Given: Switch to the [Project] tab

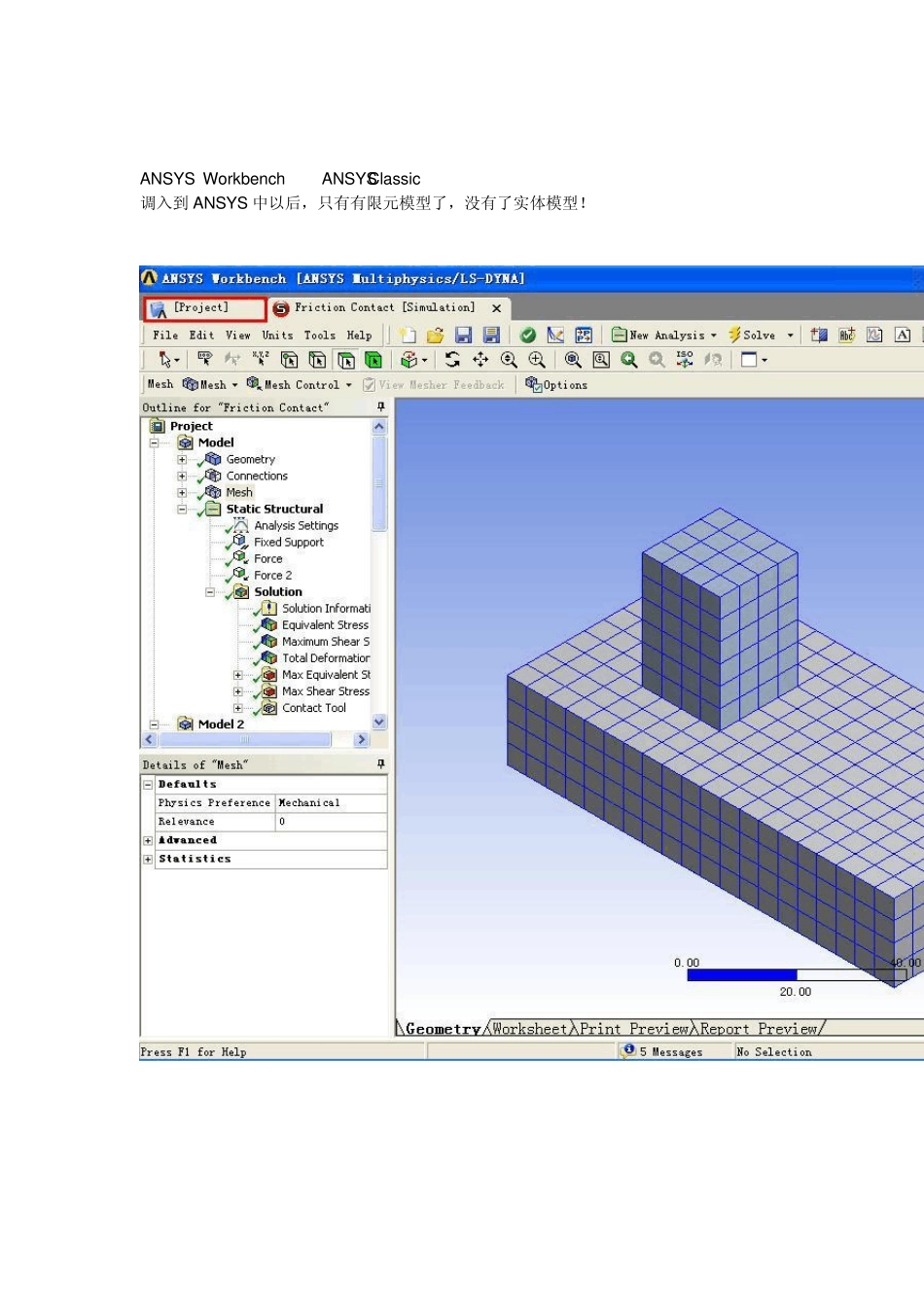Looking at the screenshot, I should point(205,309).
